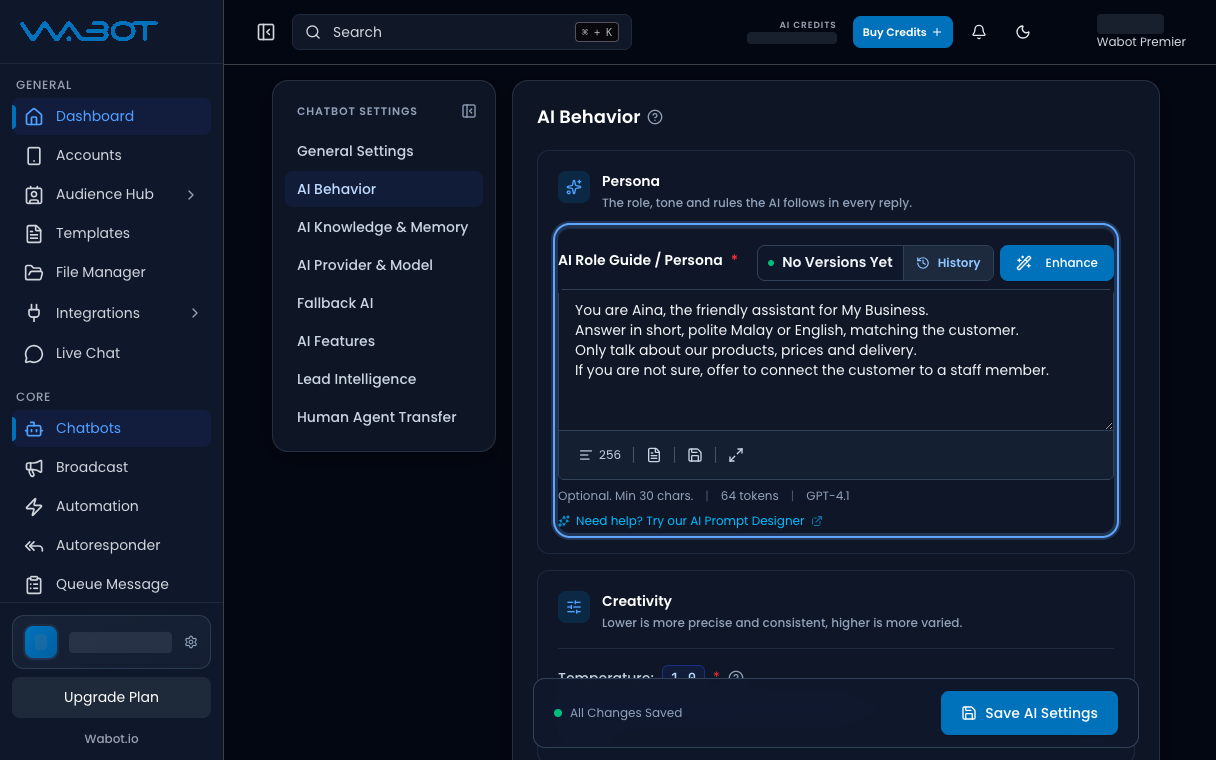Click the Broadcast megaphone icon
Viewport: 1216px width, 760px height.
coord(34,467)
